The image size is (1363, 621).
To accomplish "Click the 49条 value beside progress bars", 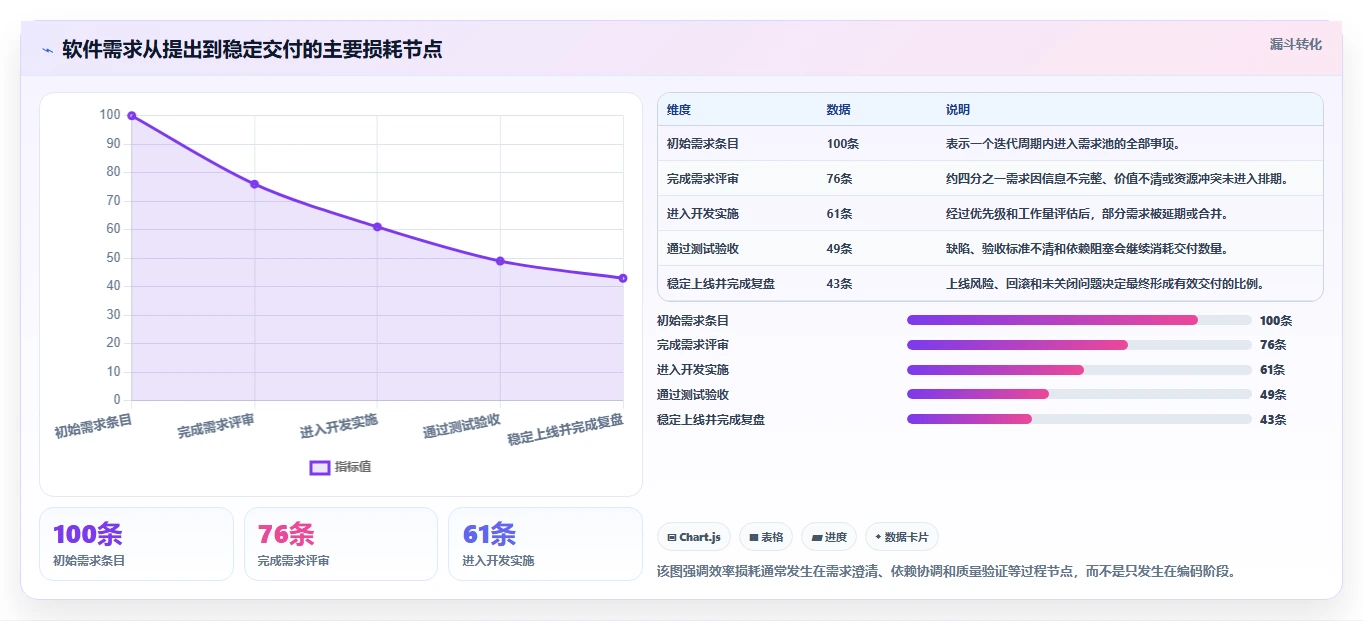I will coord(1273,395).
